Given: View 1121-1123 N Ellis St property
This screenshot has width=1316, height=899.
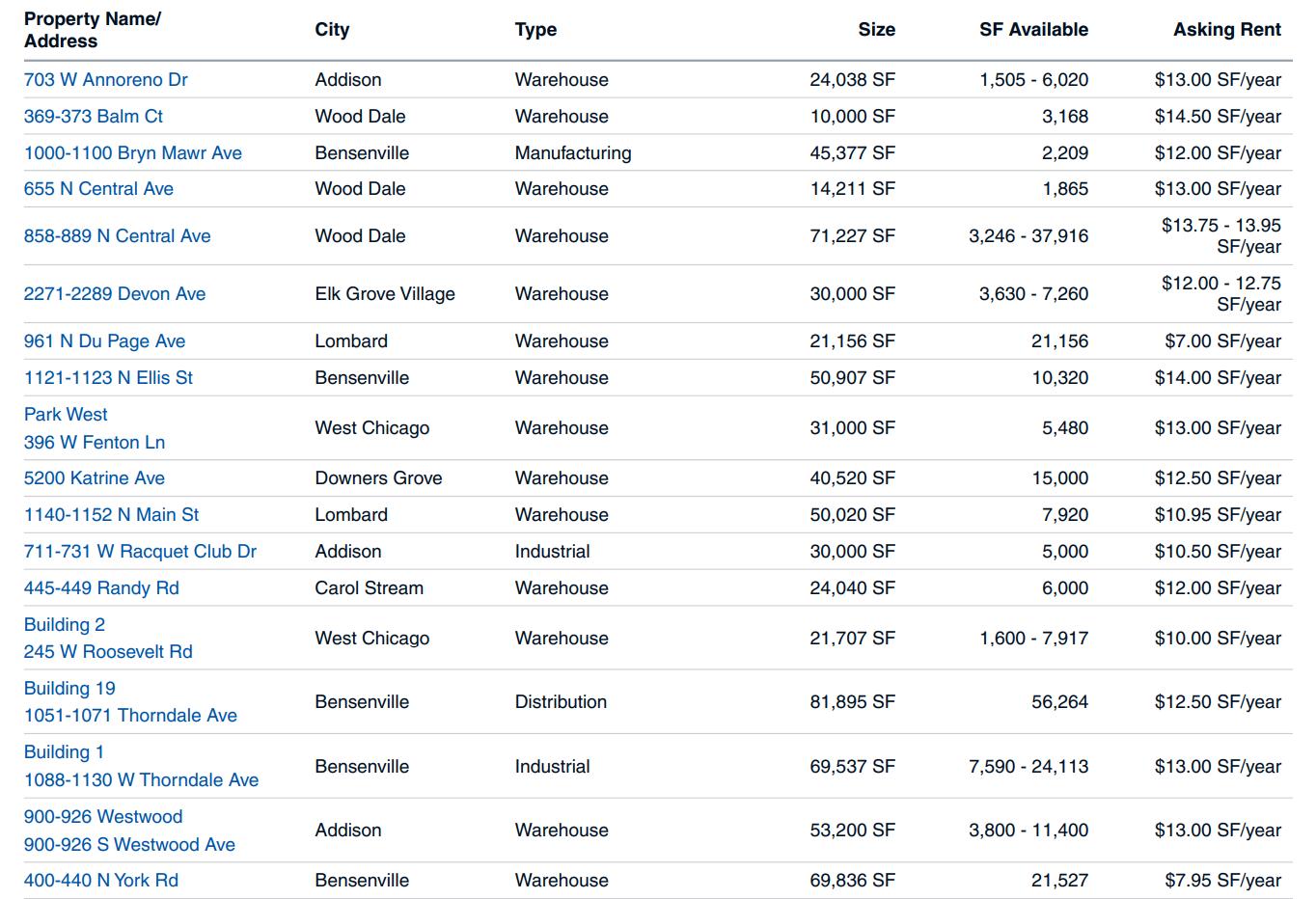Looking at the screenshot, I should coord(108,378).
